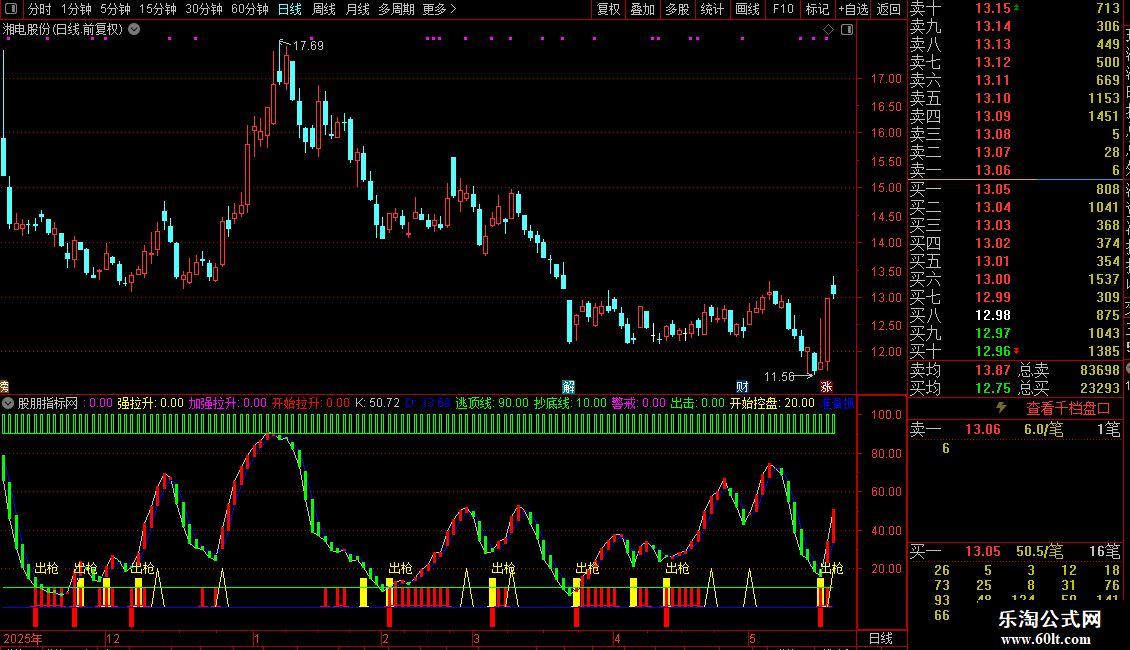Open F10 company info
1130x650 pixels.
(x=783, y=9)
